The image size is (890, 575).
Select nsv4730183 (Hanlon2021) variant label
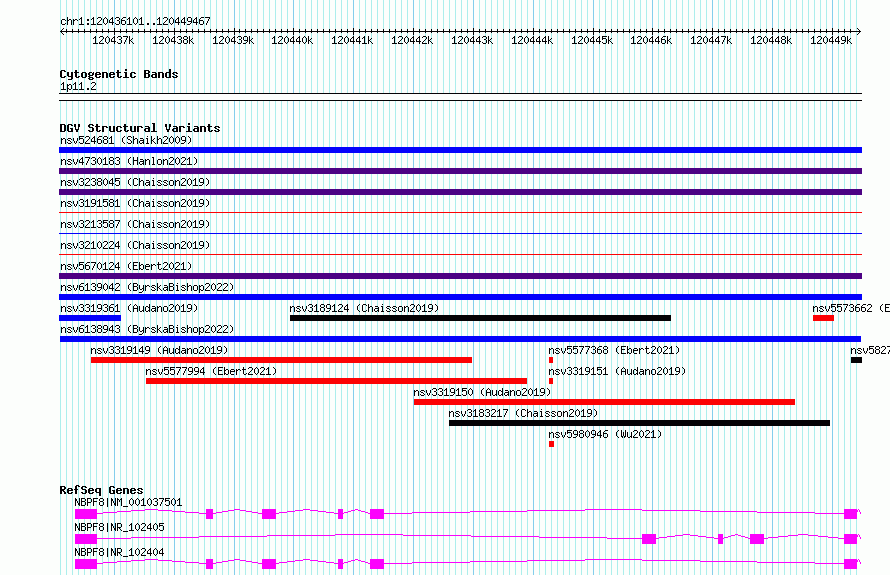coord(129,161)
